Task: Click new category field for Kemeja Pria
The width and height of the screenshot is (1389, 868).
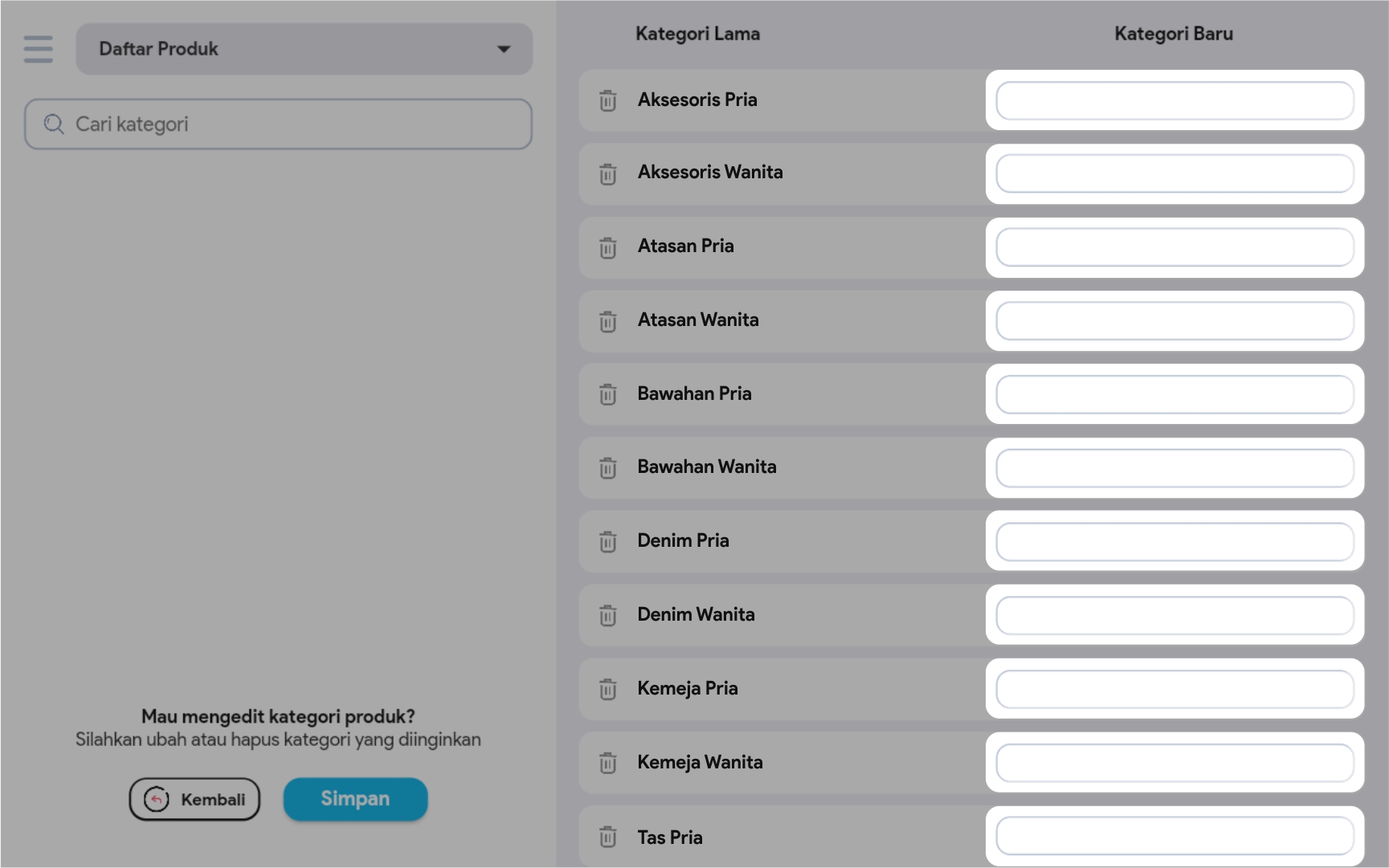Action: (1175, 689)
